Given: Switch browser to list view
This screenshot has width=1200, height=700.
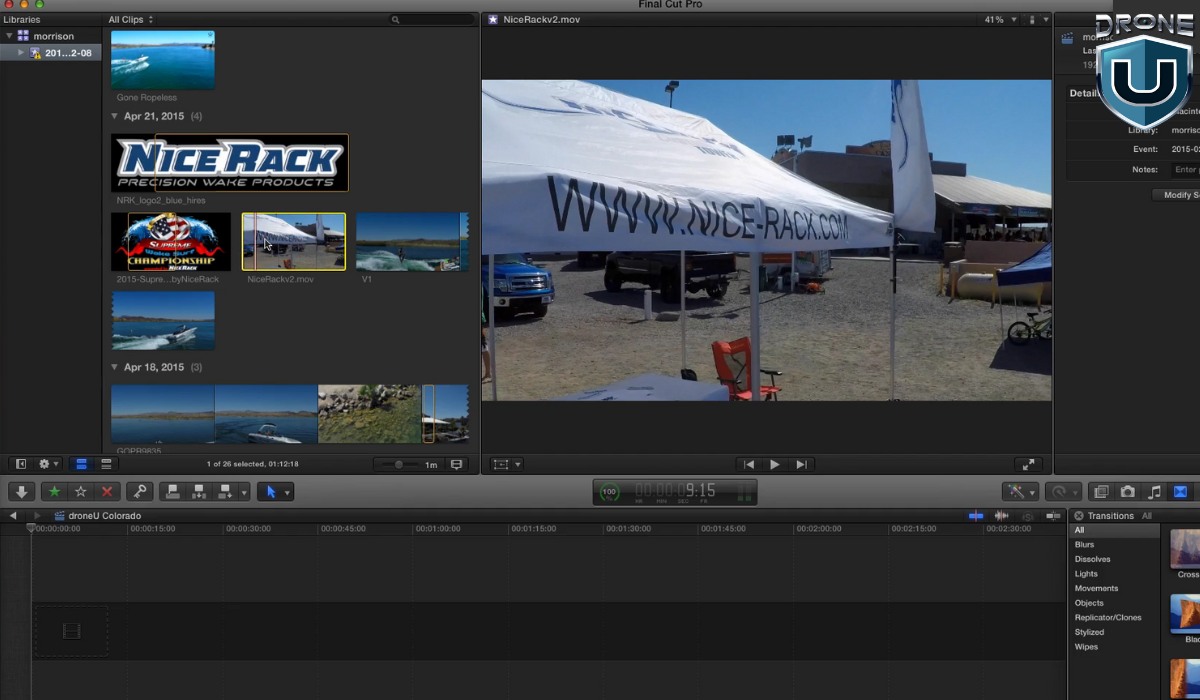Looking at the screenshot, I should pos(106,464).
